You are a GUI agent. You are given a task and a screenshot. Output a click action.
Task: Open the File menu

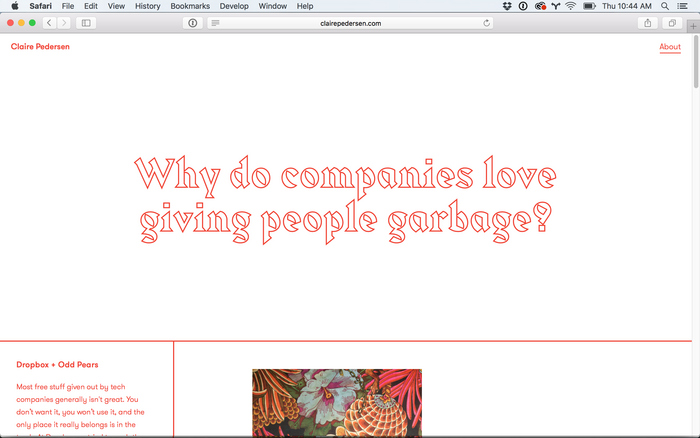(68, 6)
